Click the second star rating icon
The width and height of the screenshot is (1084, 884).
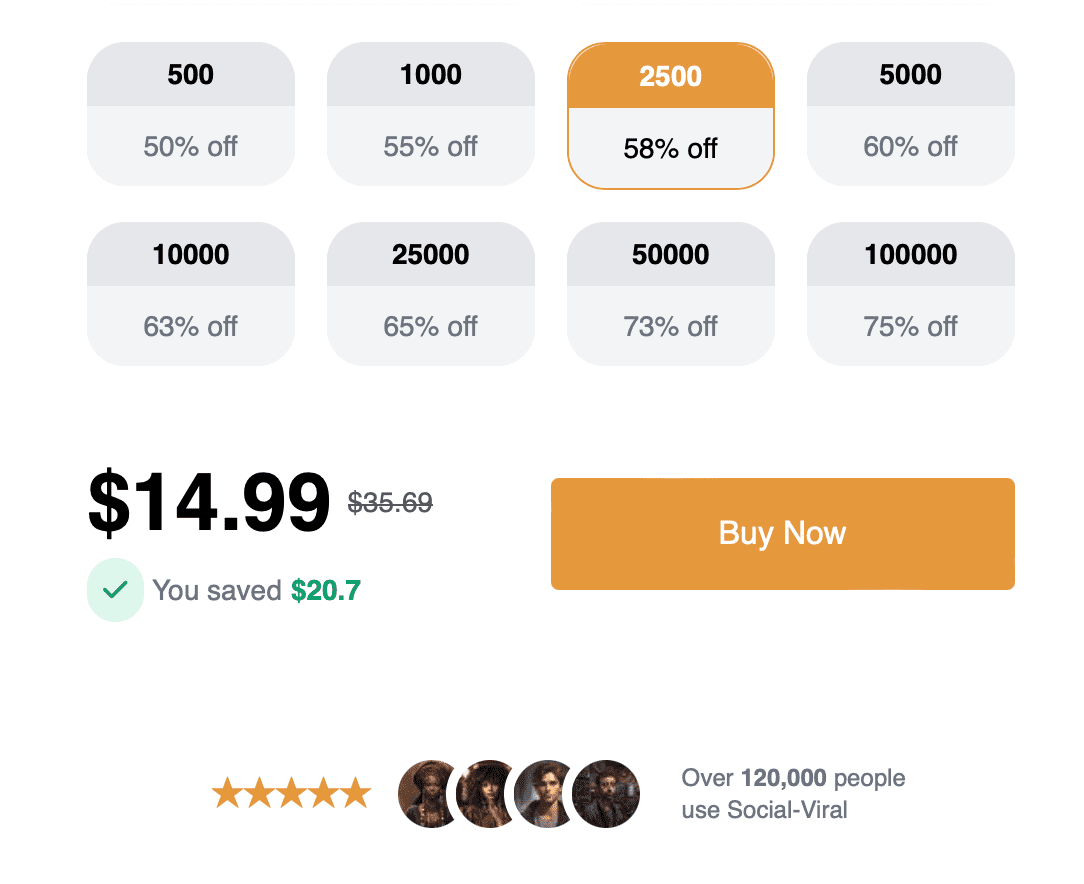(x=259, y=793)
